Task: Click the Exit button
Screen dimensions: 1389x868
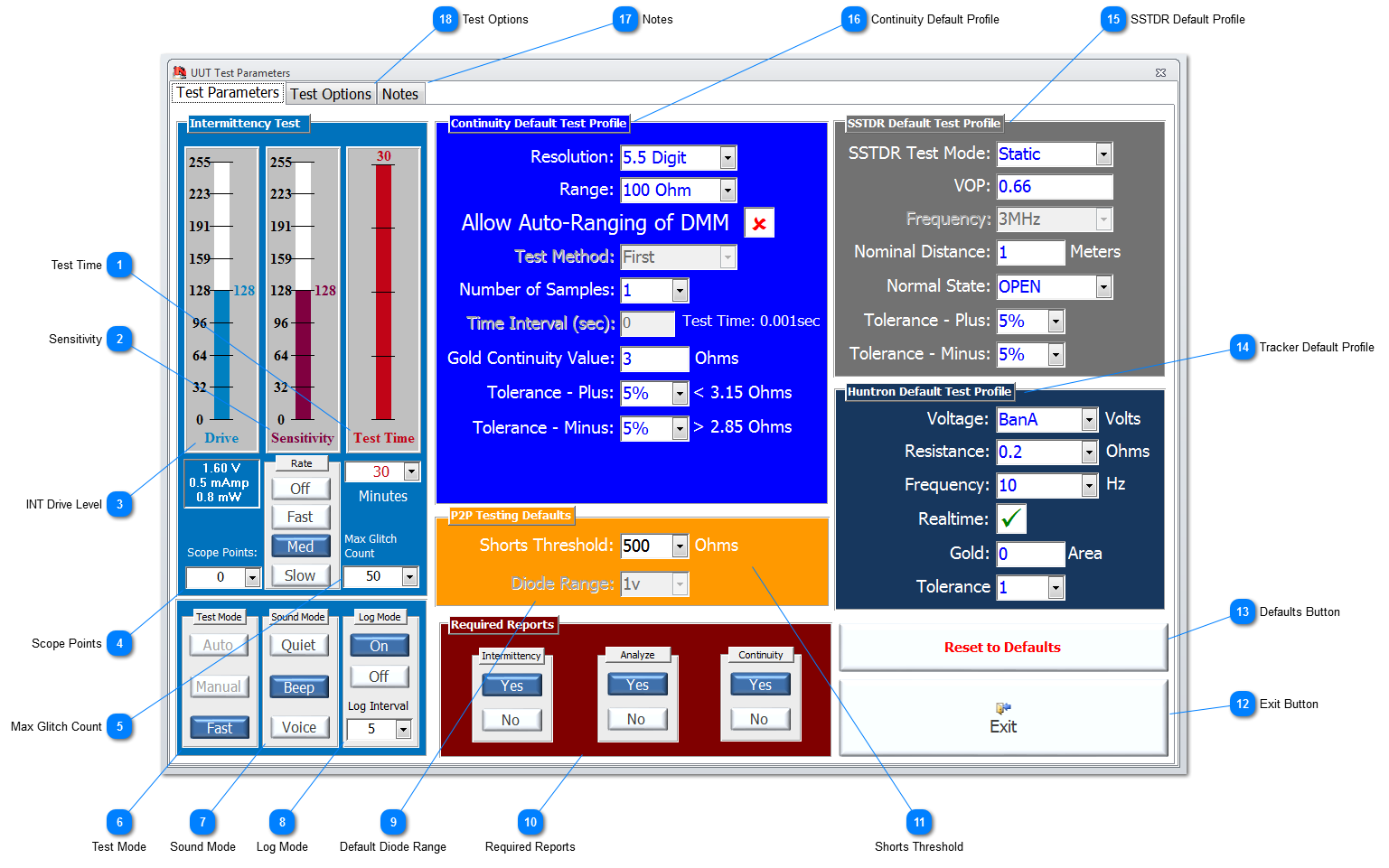Action: click(x=1002, y=718)
